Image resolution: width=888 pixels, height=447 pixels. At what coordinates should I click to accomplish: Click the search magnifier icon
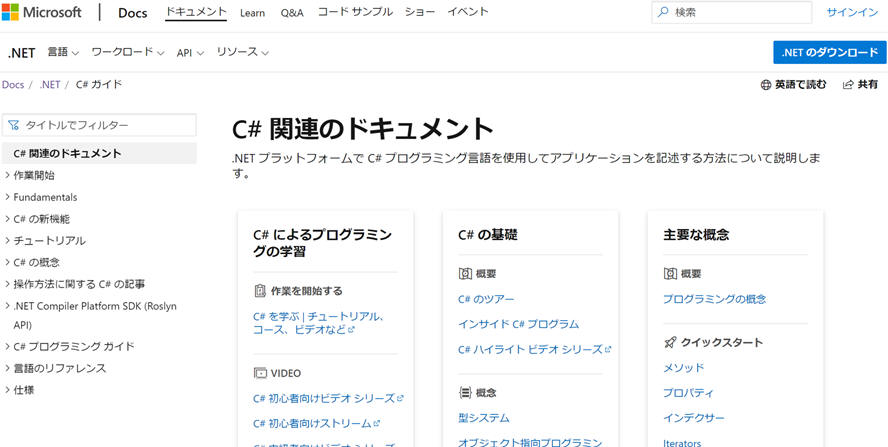click(x=663, y=12)
